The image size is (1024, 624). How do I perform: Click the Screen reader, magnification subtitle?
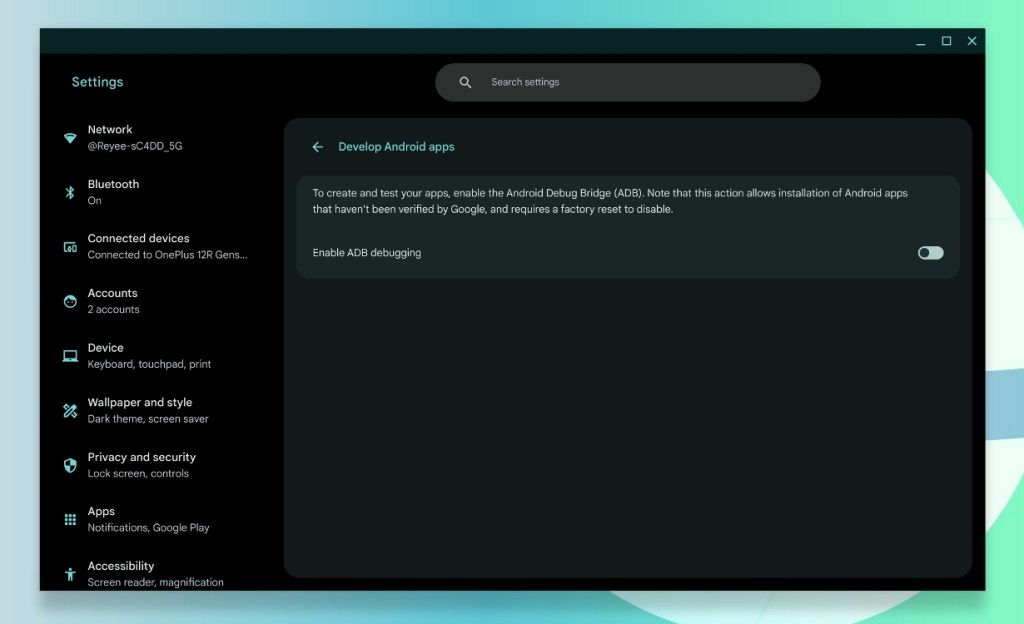(155, 582)
